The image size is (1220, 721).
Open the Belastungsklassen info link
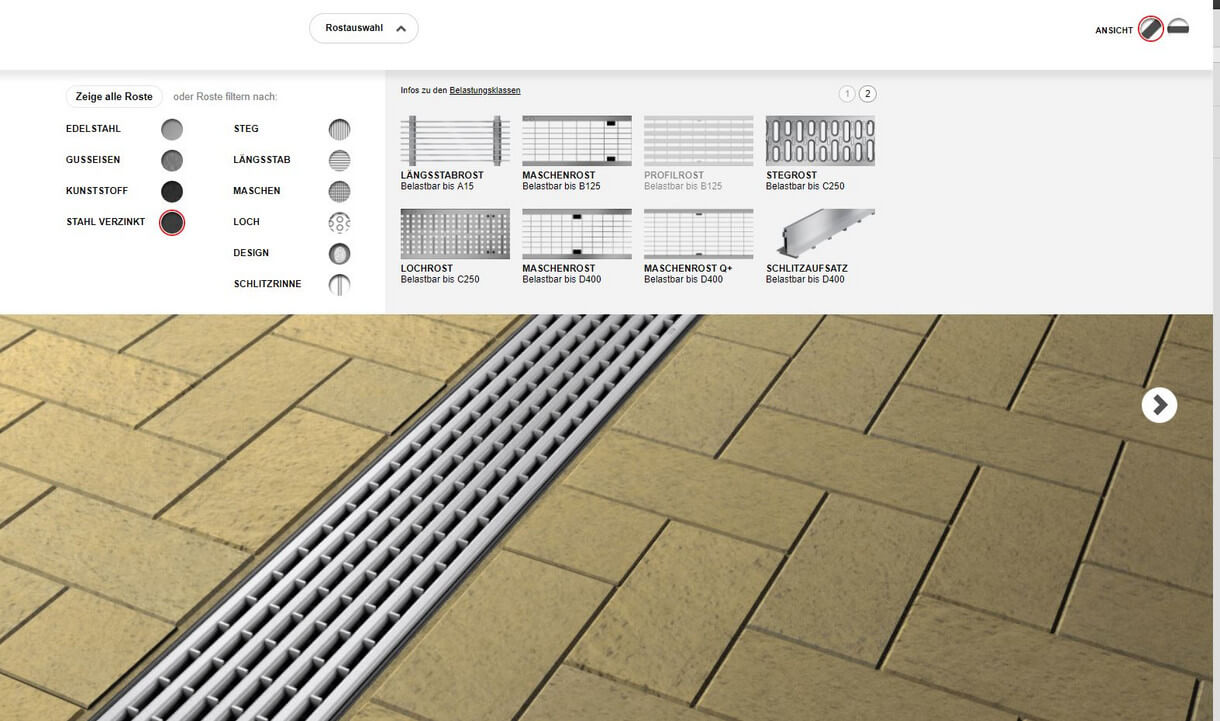tap(485, 91)
